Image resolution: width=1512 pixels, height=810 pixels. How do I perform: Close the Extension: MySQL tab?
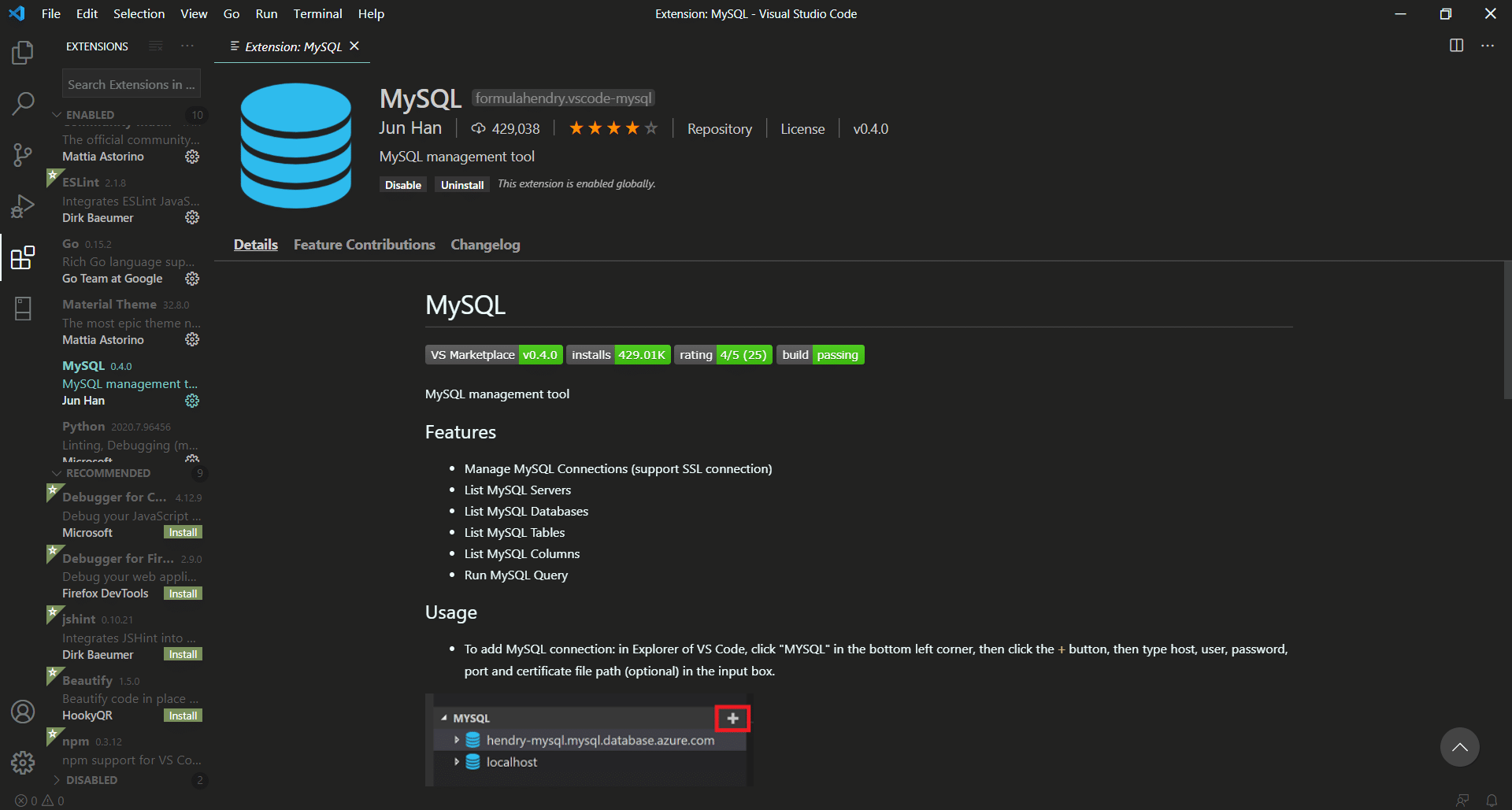354,46
